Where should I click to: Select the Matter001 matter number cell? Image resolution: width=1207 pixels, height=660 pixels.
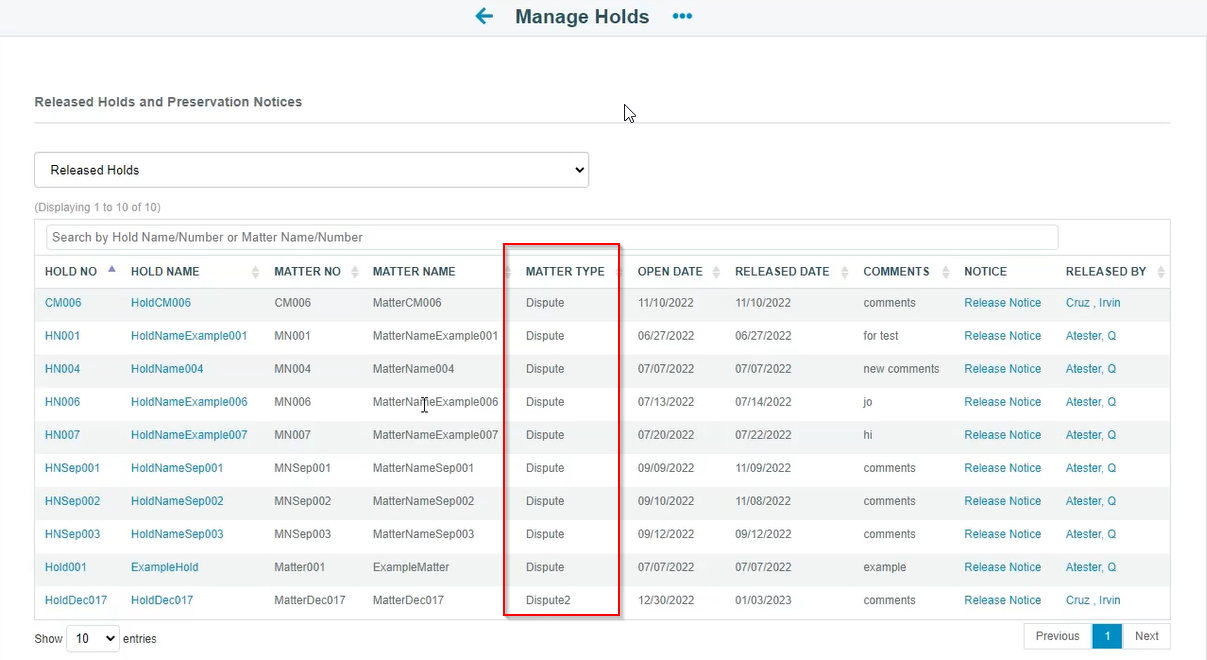[x=300, y=567]
